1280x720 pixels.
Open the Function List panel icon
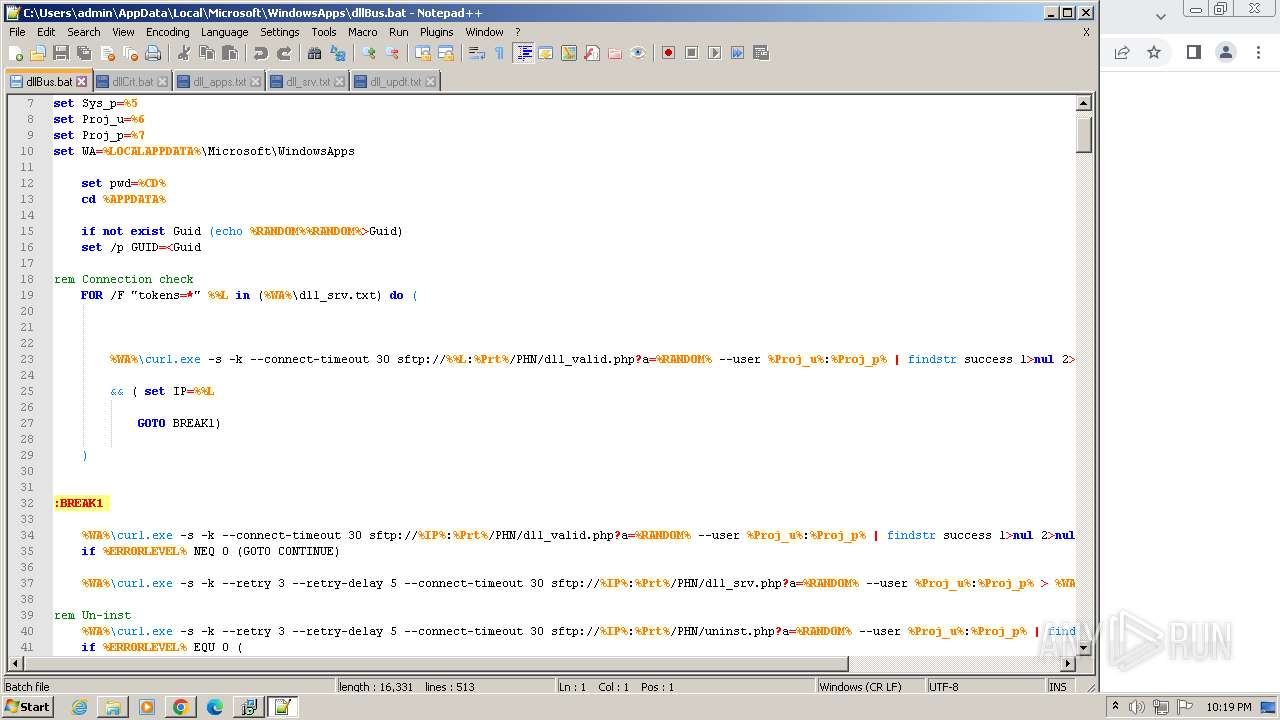click(592, 53)
